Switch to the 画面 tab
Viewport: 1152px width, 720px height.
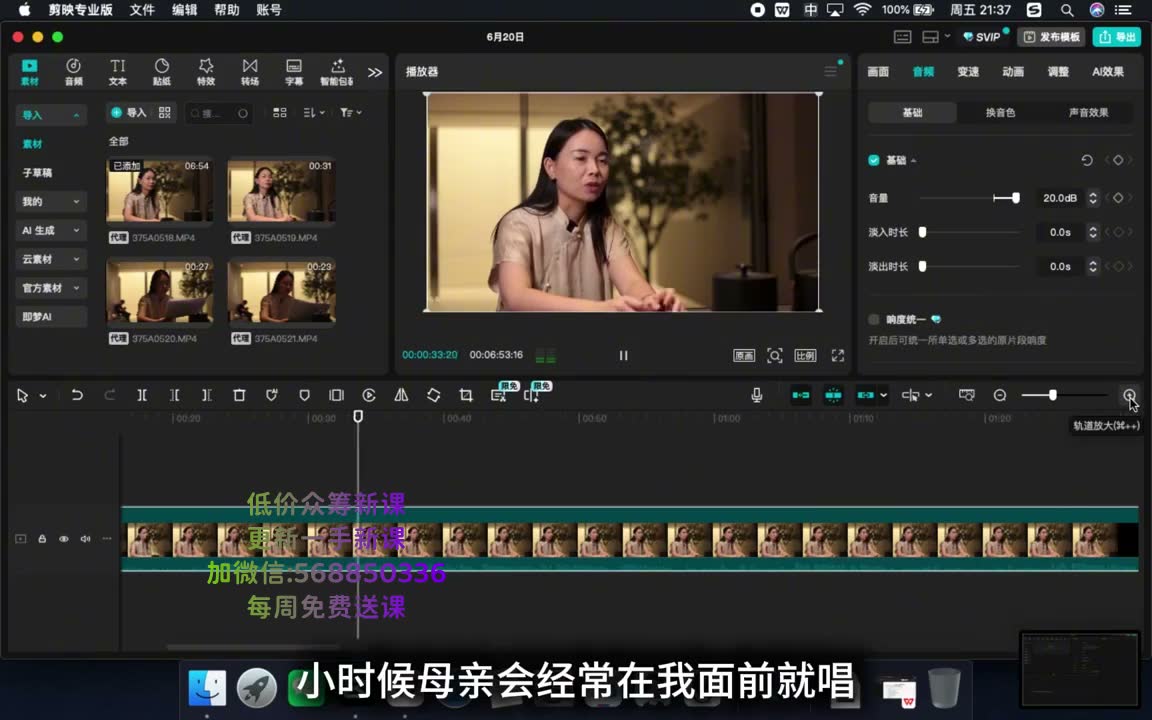(878, 71)
